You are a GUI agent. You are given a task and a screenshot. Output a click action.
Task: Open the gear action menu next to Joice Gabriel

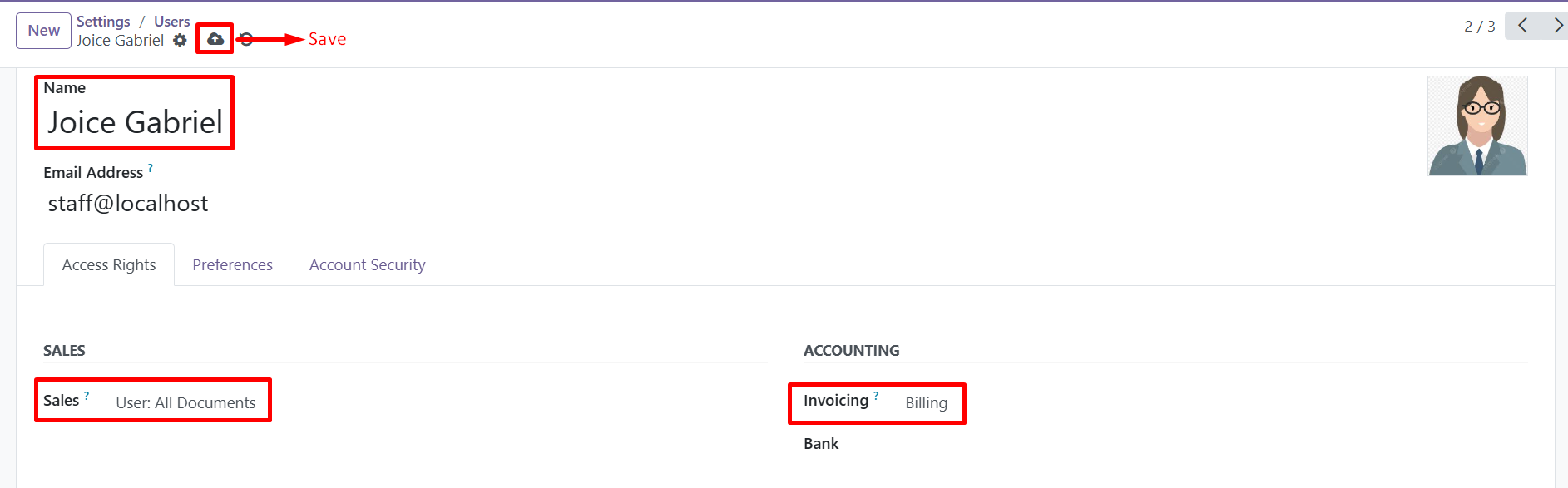180,40
